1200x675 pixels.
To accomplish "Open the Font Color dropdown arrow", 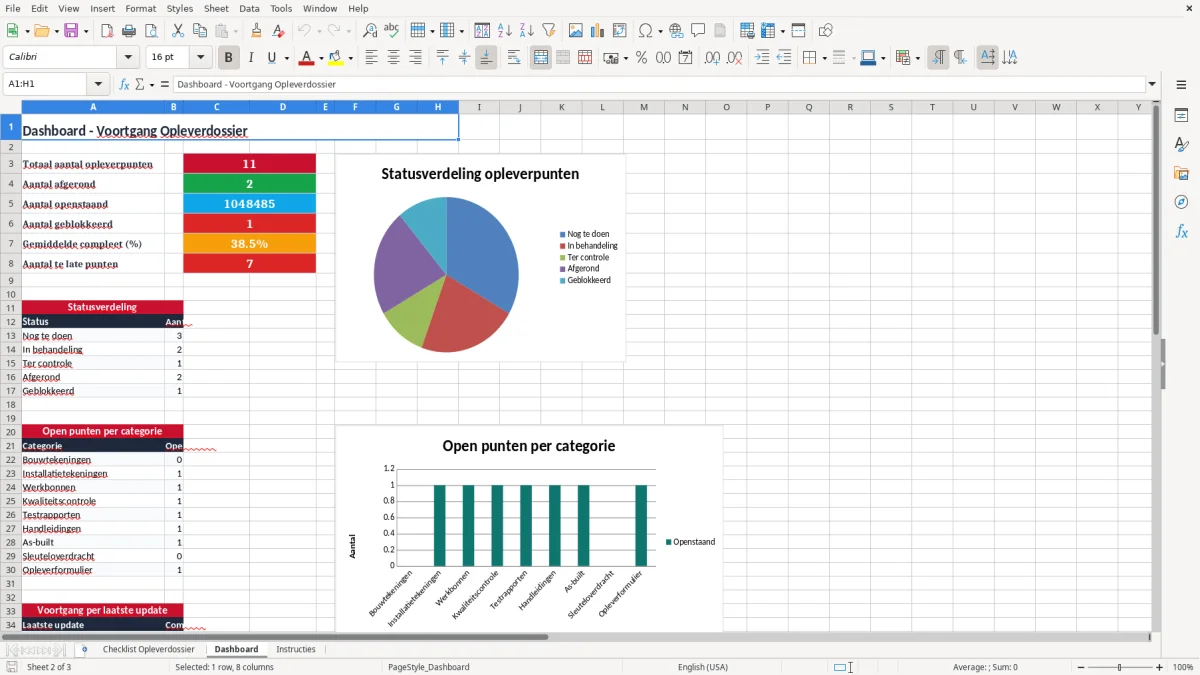I will pos(321,58).
